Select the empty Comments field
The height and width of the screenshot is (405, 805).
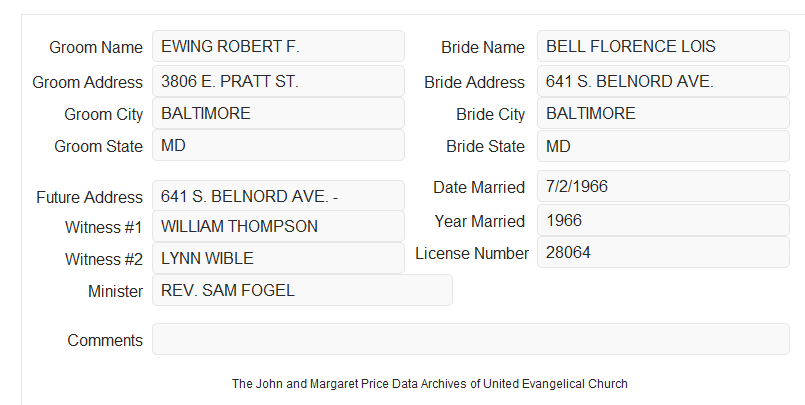[471, 339]
